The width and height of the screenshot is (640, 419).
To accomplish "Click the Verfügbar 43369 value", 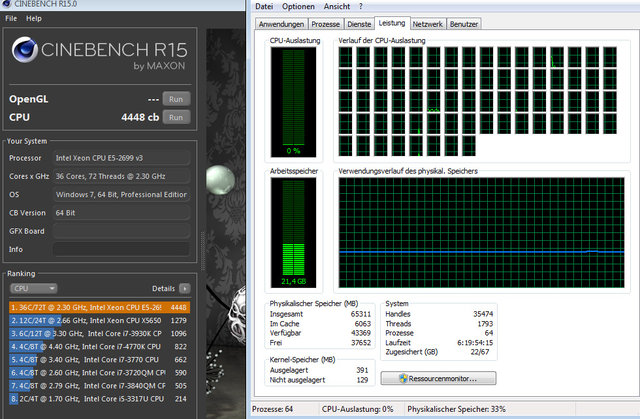I will 360,333.
